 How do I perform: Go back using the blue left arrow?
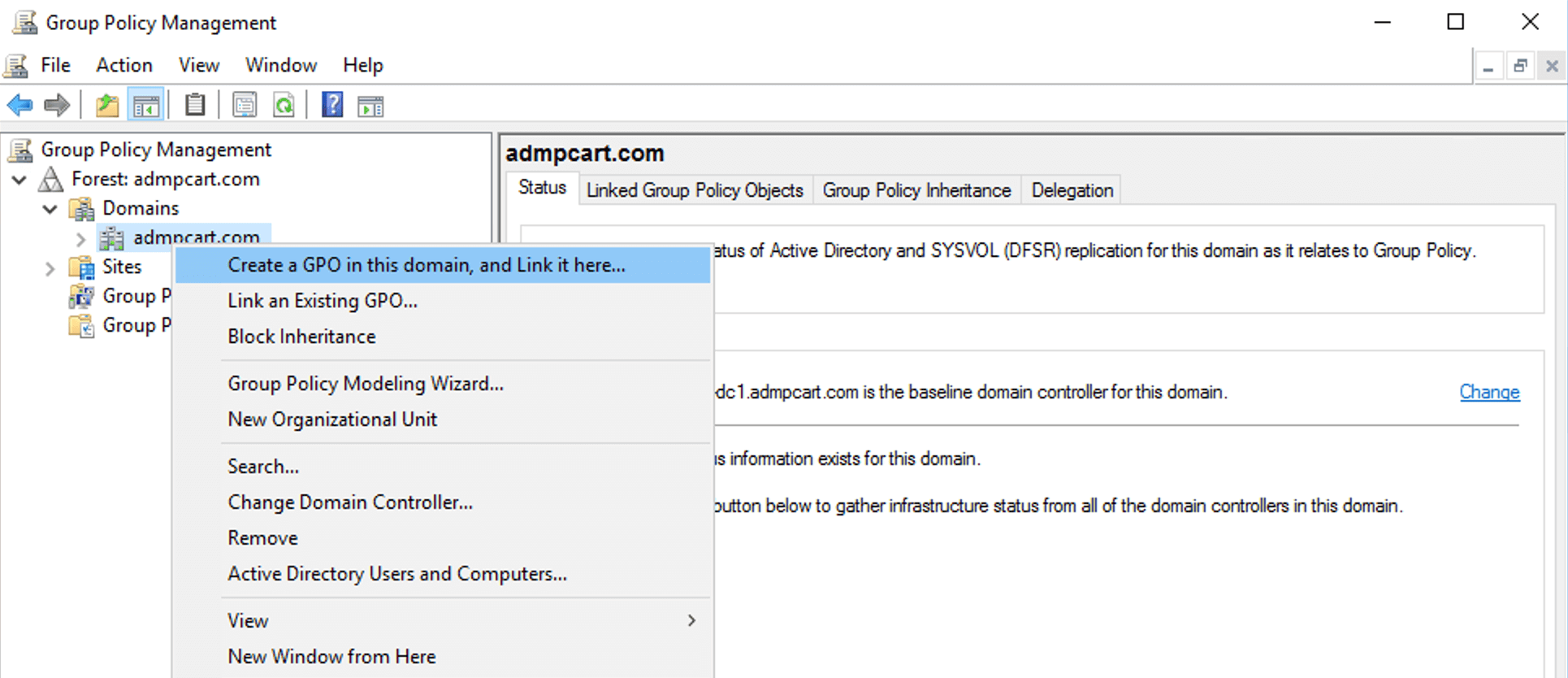20,106
